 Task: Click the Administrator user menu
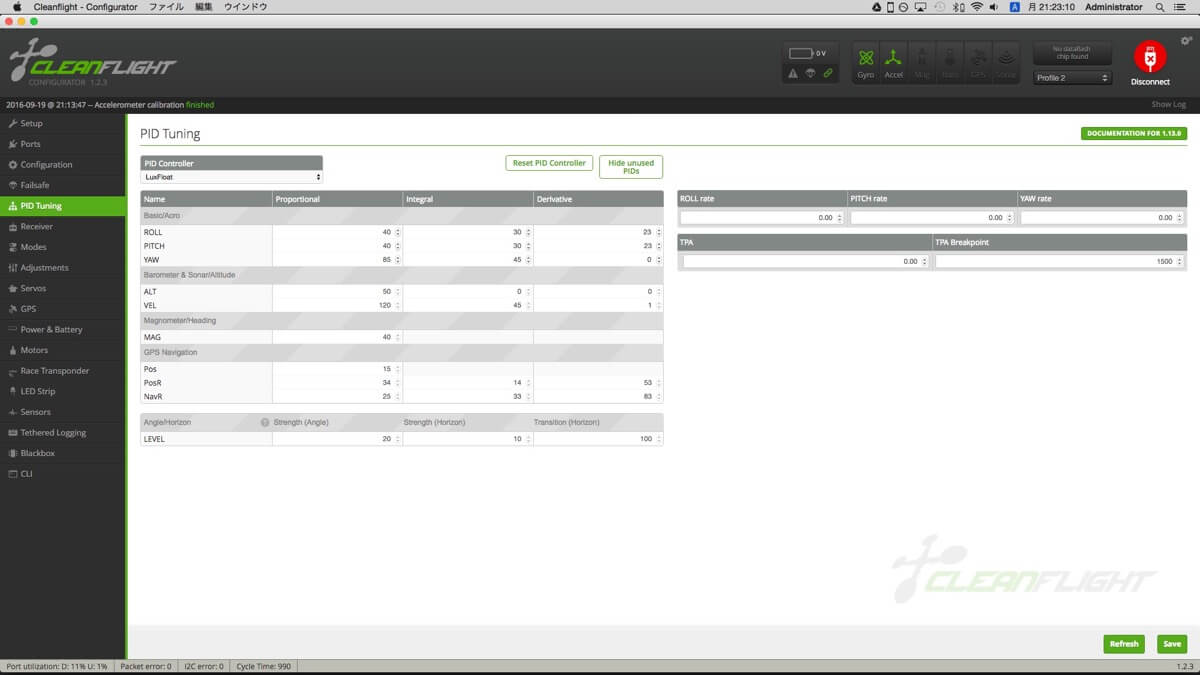[x=1113, y=7]
